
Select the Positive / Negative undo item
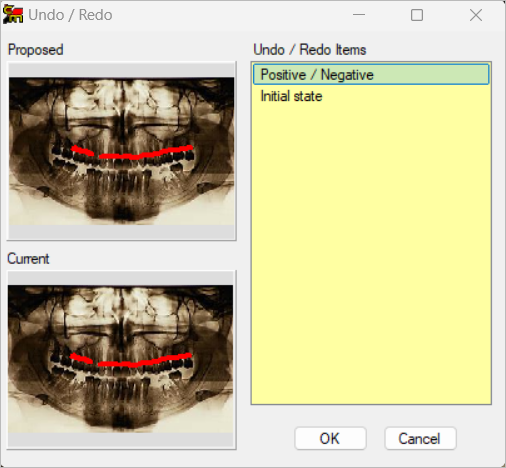[371, 74]
